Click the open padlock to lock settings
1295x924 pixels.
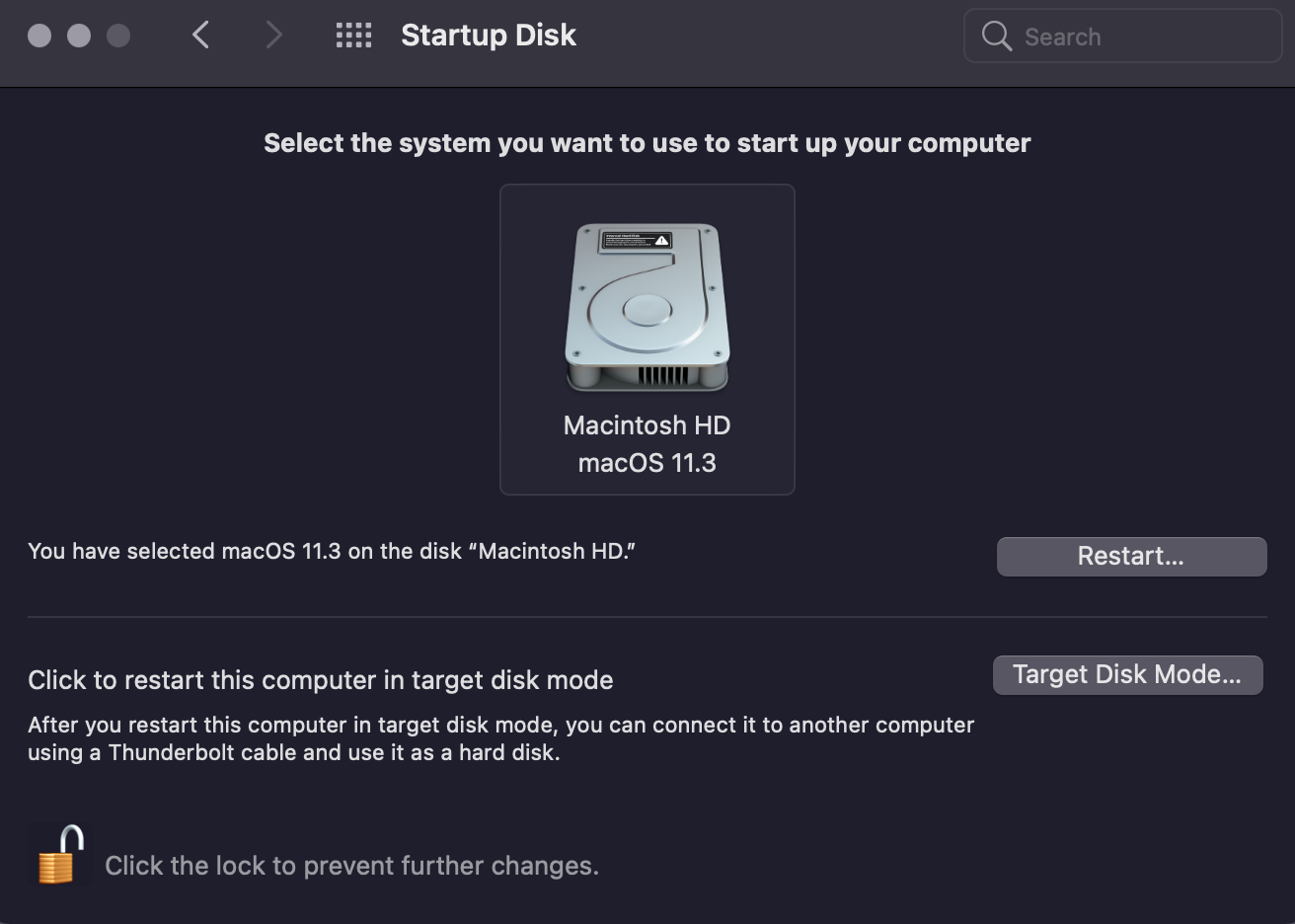coord(59,855)
